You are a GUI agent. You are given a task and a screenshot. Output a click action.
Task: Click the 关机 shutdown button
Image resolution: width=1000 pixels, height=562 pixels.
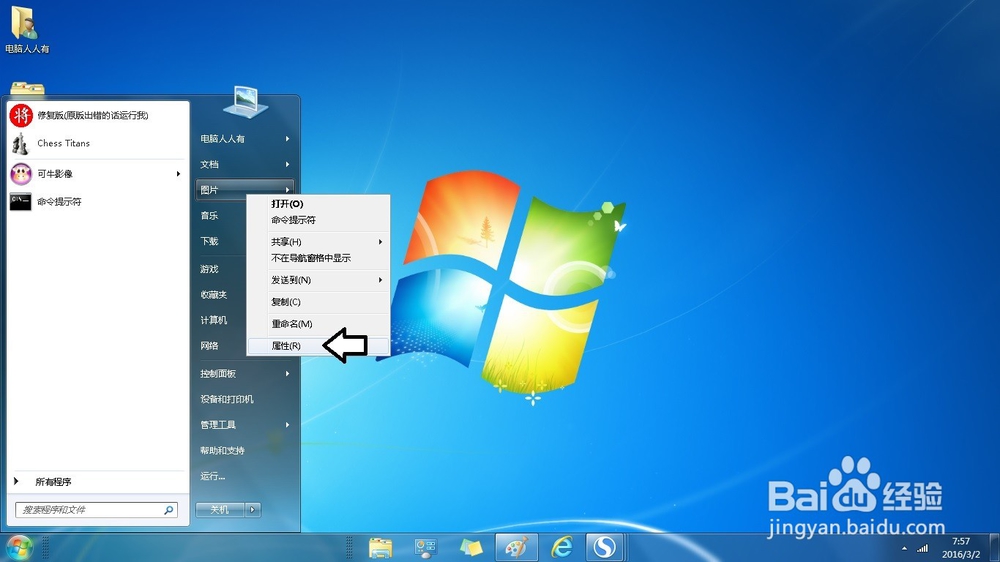click(x=220, y=509)
